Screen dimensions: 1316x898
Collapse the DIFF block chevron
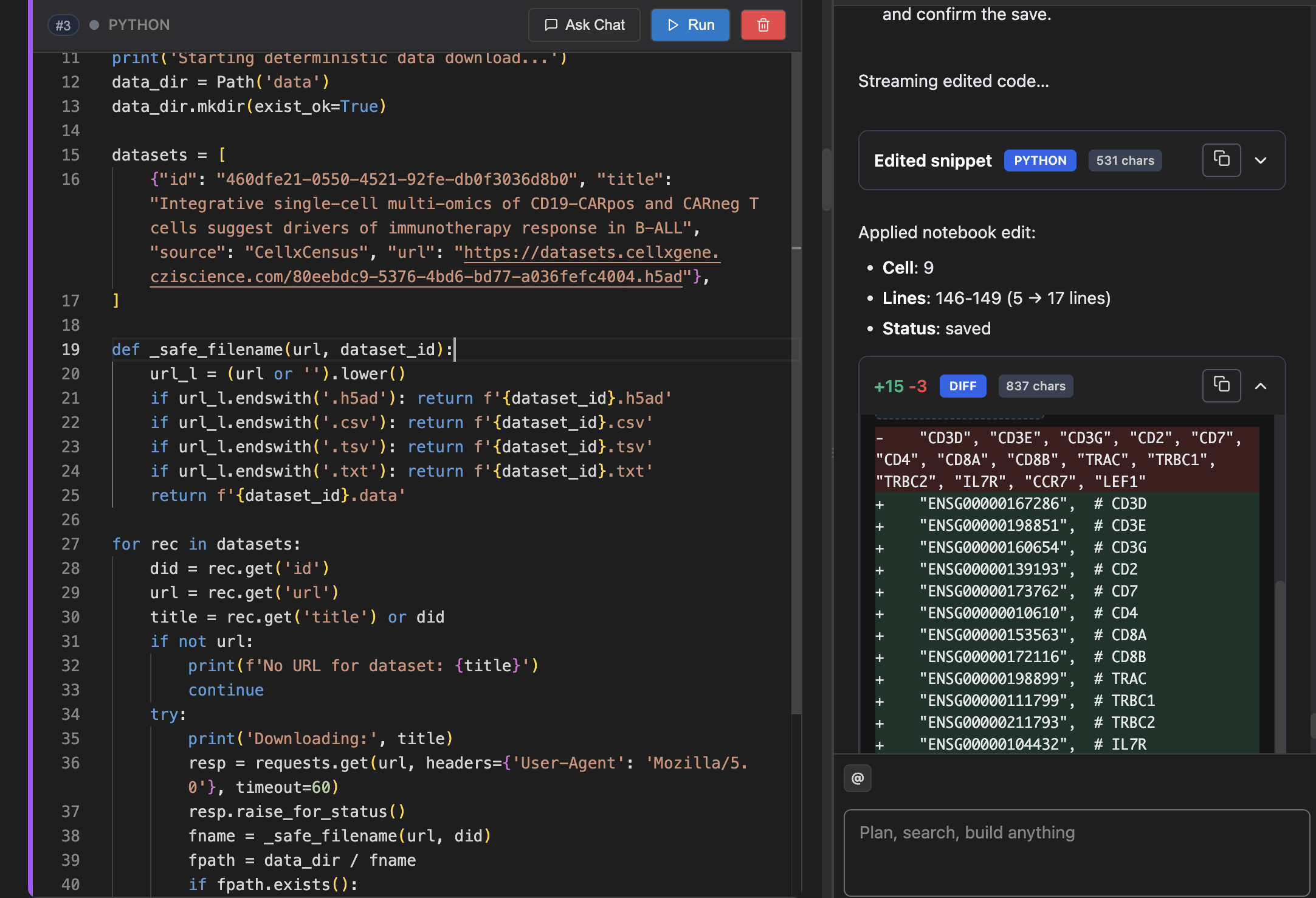(1261, 386)
